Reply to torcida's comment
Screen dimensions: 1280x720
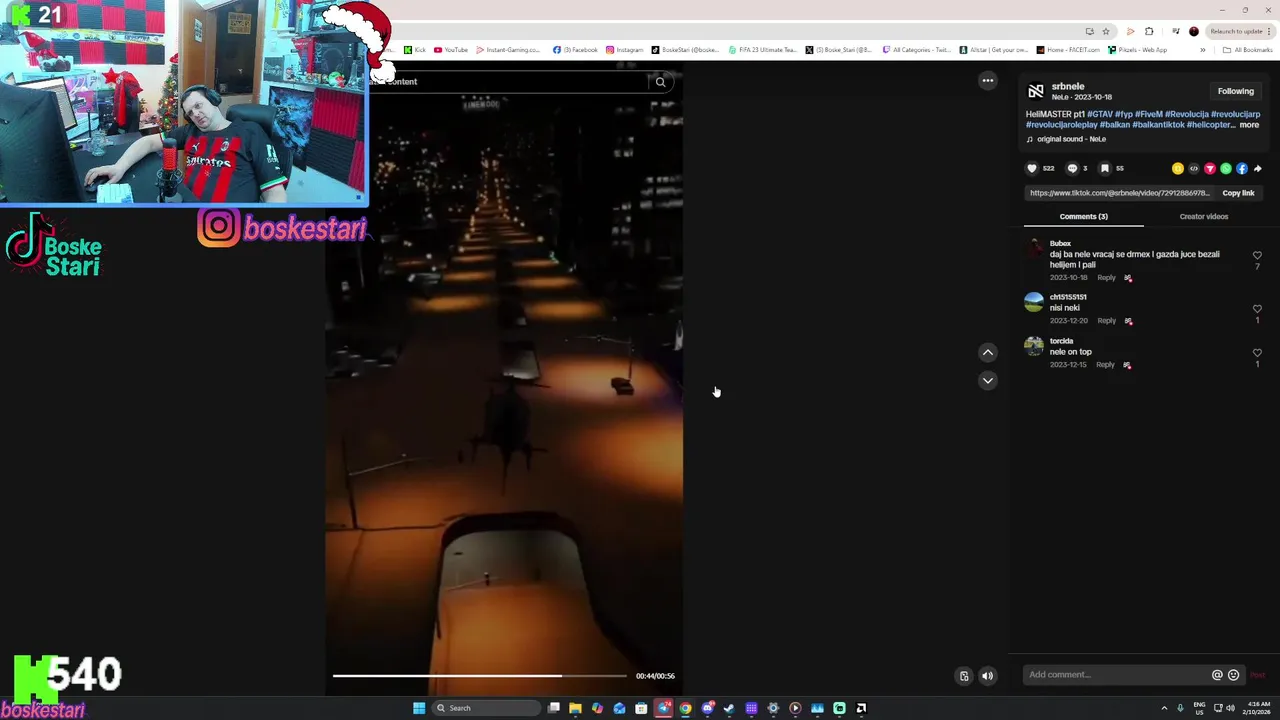(x=1105, y=364)
